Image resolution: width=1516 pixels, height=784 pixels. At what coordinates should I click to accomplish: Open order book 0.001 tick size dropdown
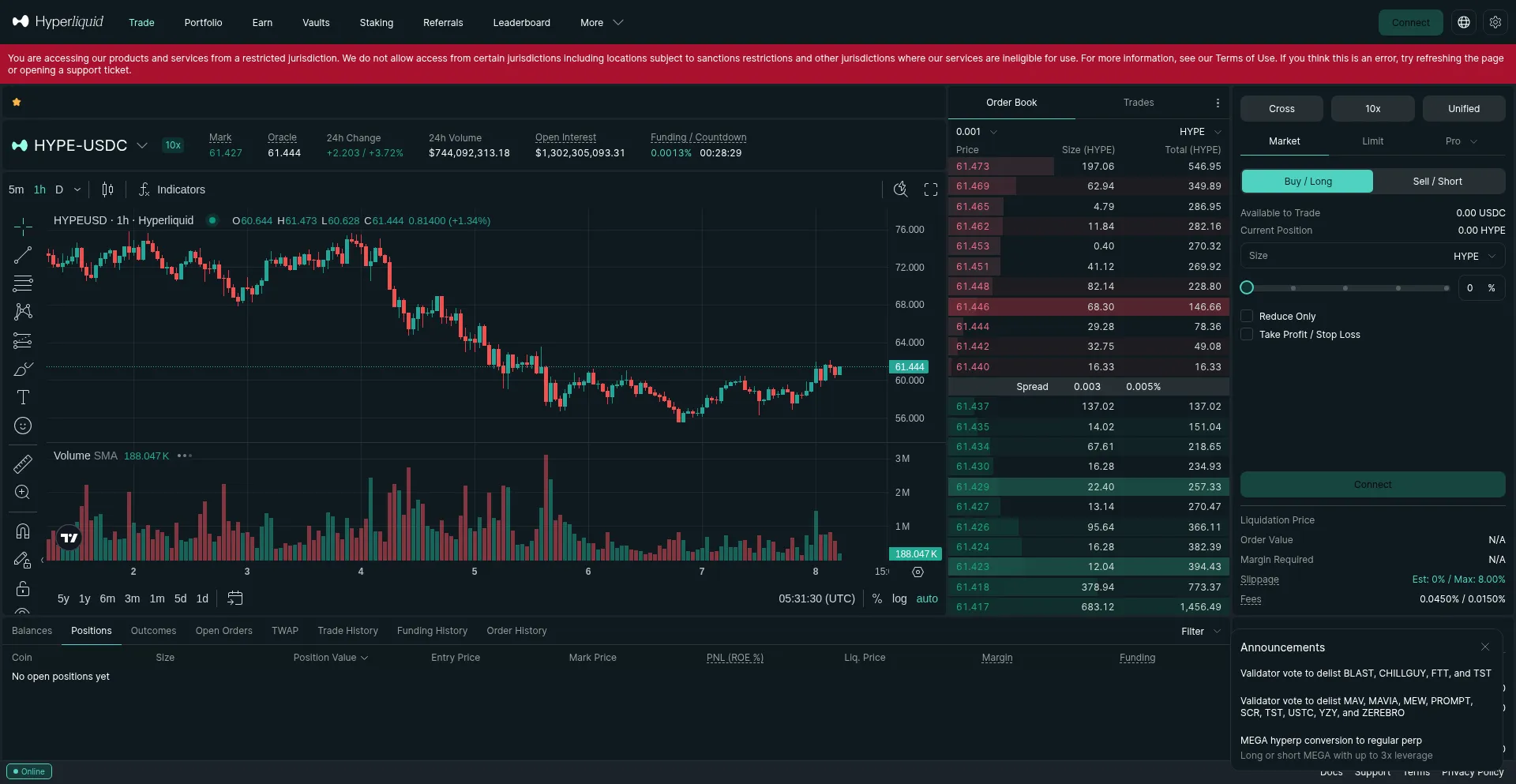coord(977,132)
